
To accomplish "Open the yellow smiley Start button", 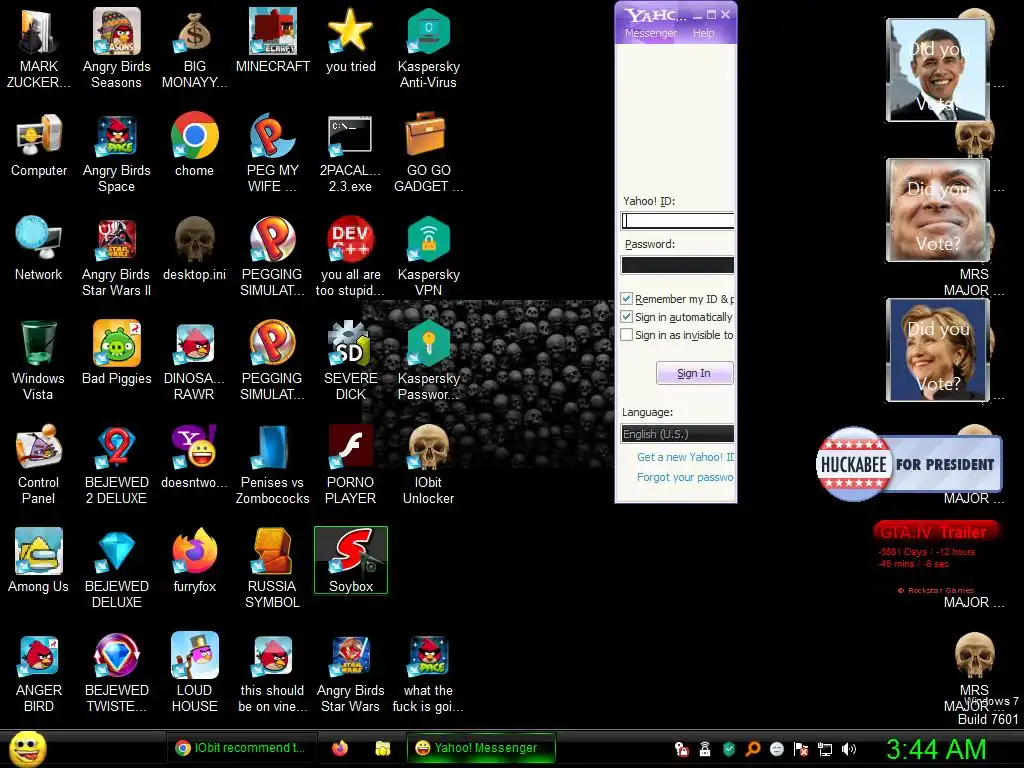I will coord(27,748).
